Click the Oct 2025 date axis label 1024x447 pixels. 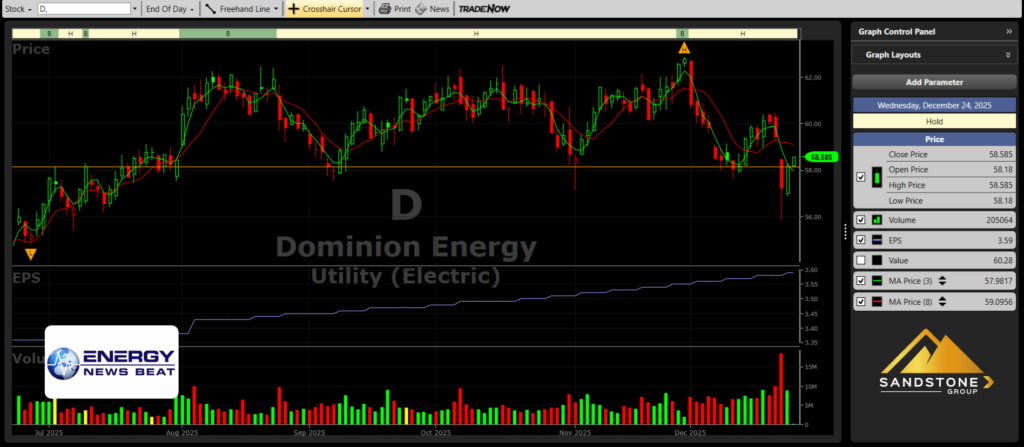click(436, 433)
